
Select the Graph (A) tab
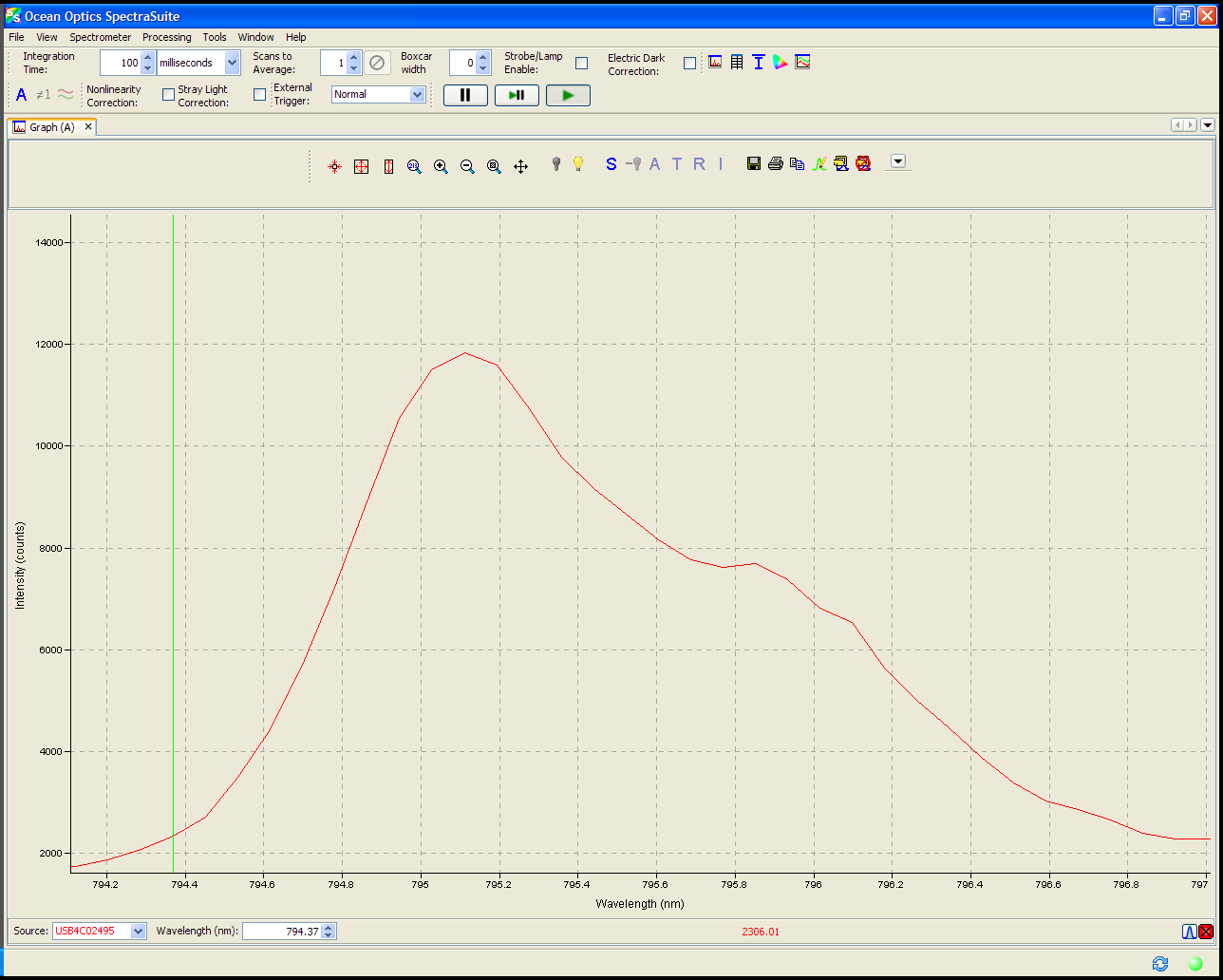tap(52, 127)
